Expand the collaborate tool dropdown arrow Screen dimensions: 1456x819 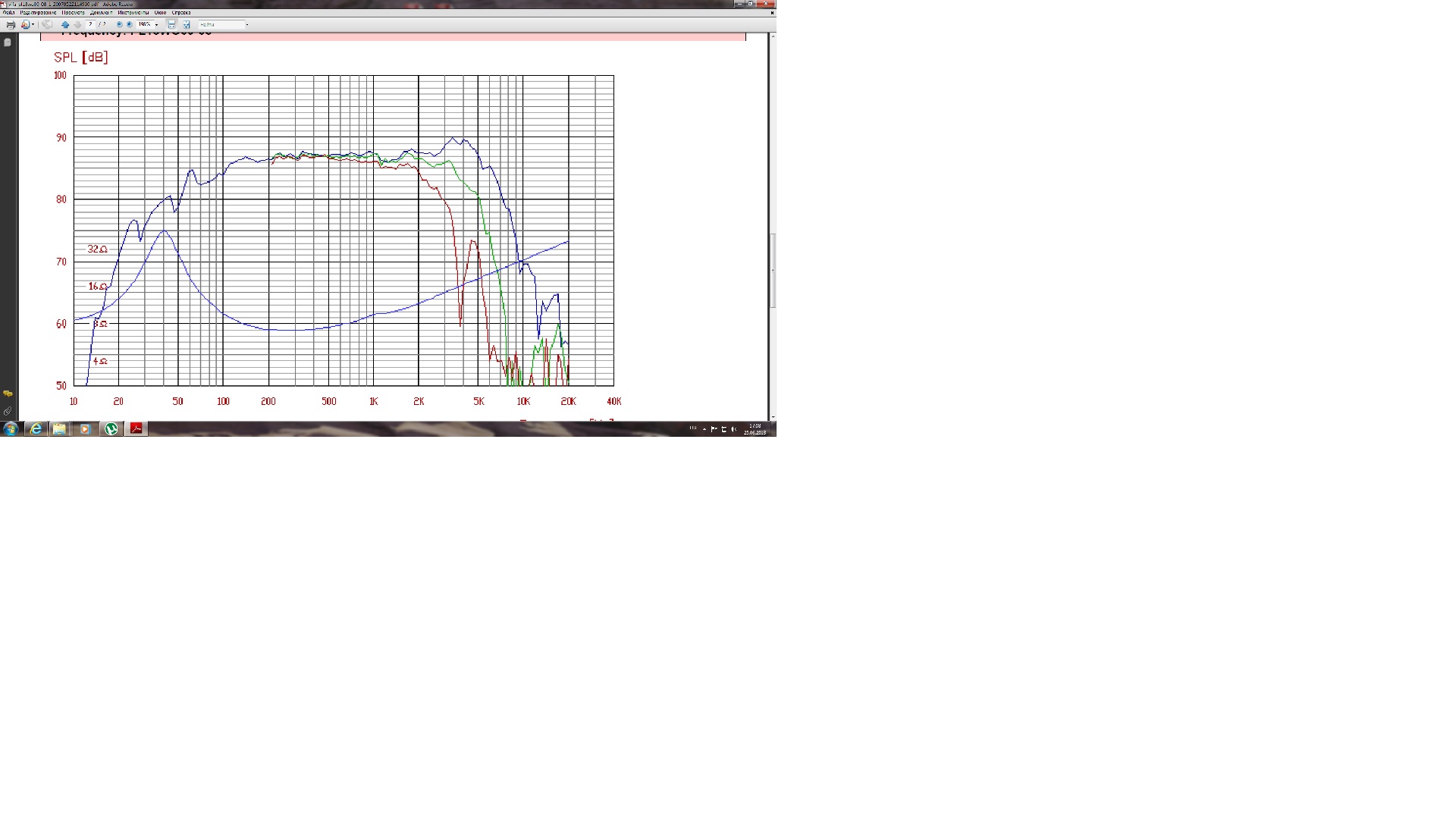33,24
